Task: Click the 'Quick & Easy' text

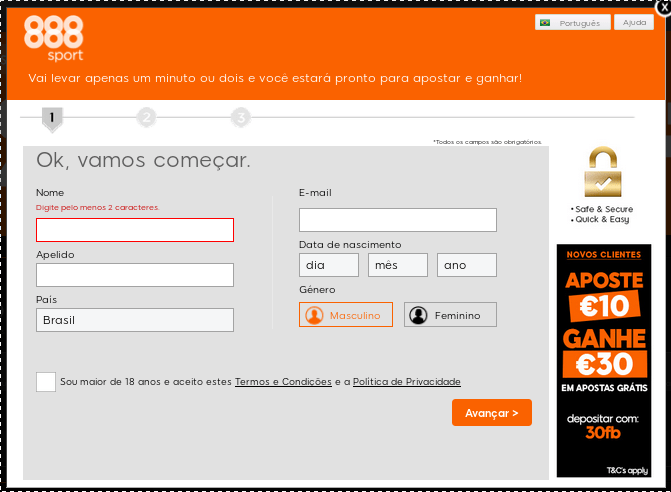Action: [602, 219]
